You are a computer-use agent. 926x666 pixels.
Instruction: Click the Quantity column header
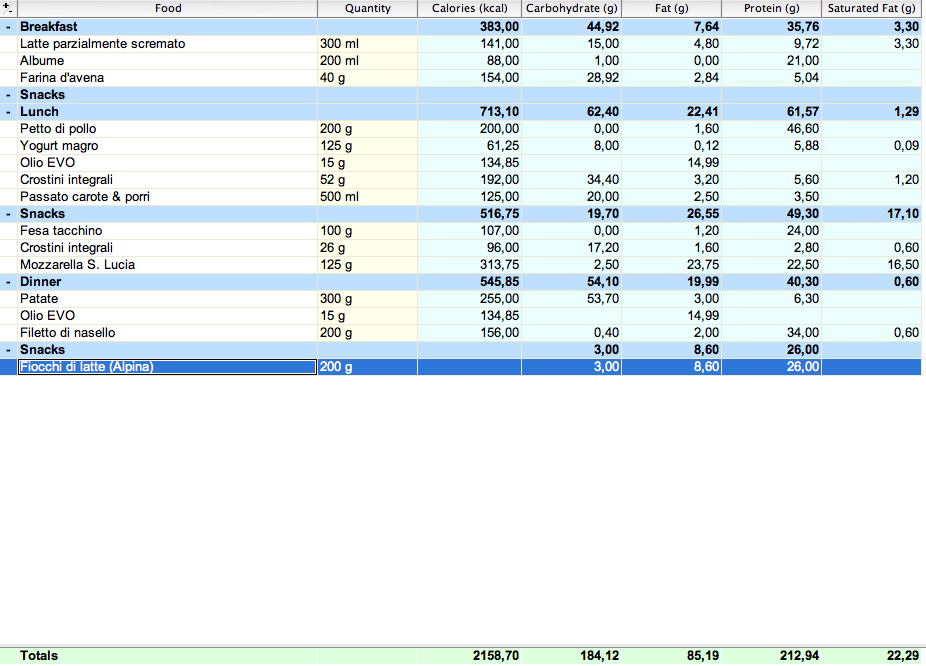coord(367,8)
